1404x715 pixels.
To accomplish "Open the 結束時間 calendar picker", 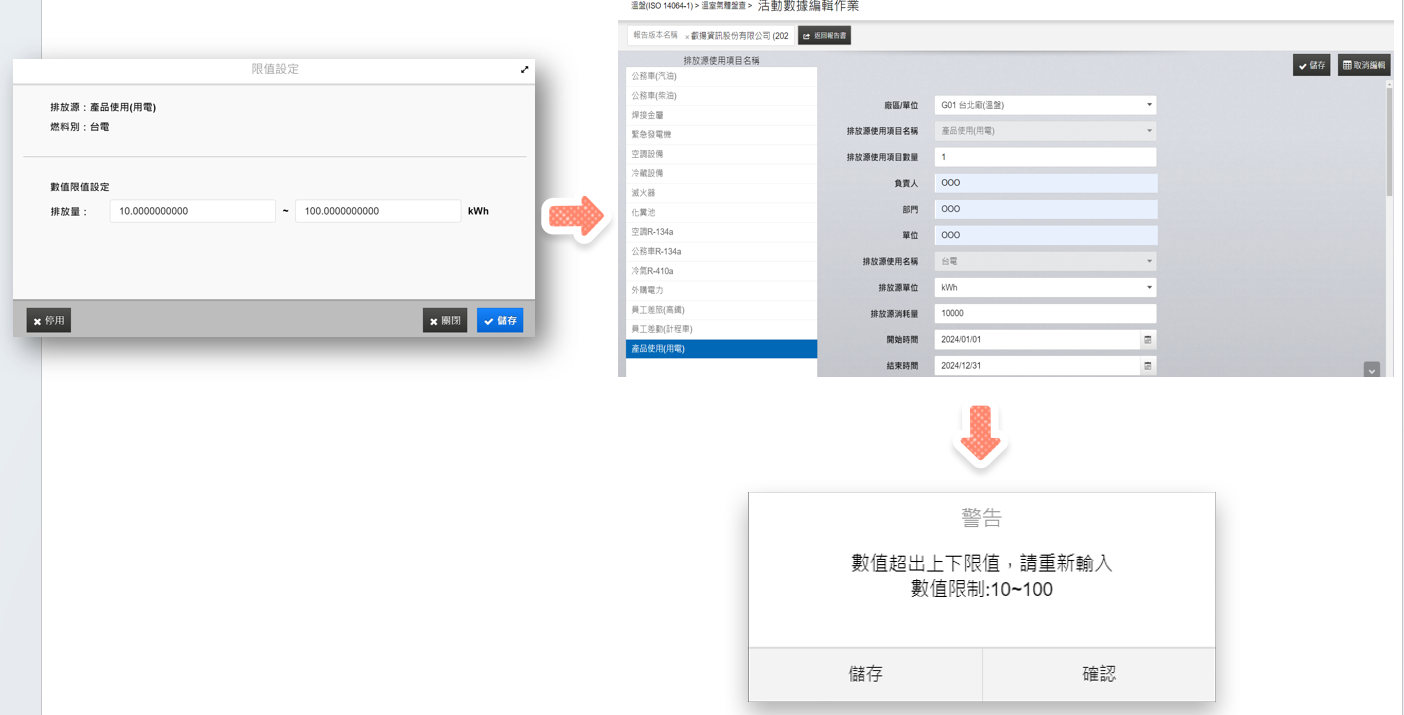I will point(1148,366).
